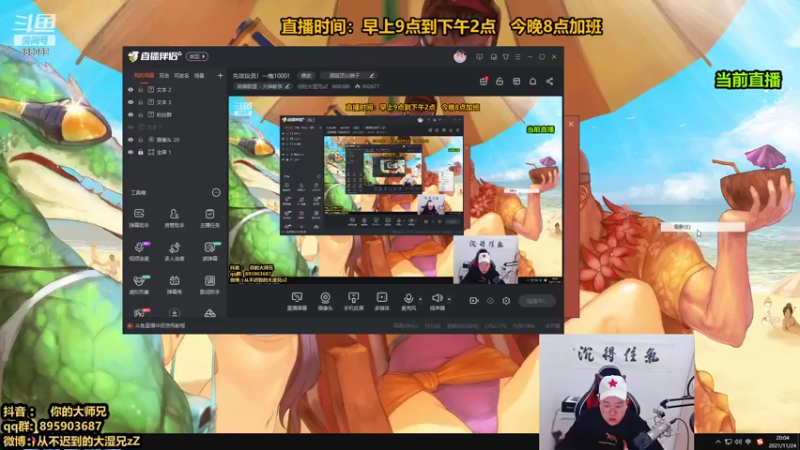
Task: Add the 手机投屏 phone screen mirroring source
Action: (354, 301)
